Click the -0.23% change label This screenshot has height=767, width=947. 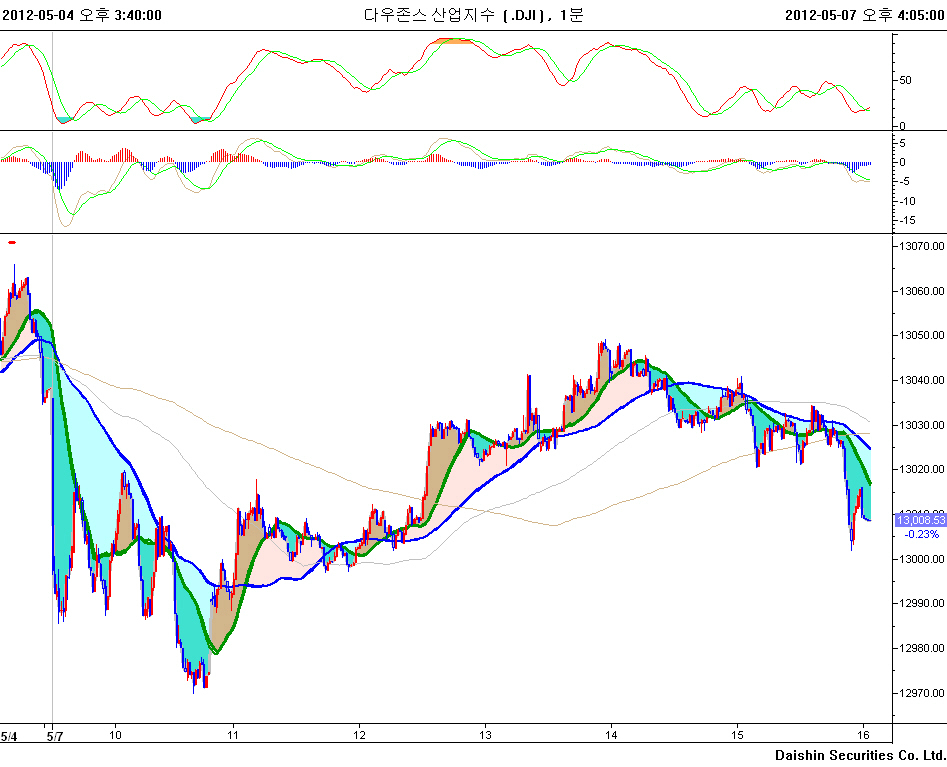(x=921, y=534)
